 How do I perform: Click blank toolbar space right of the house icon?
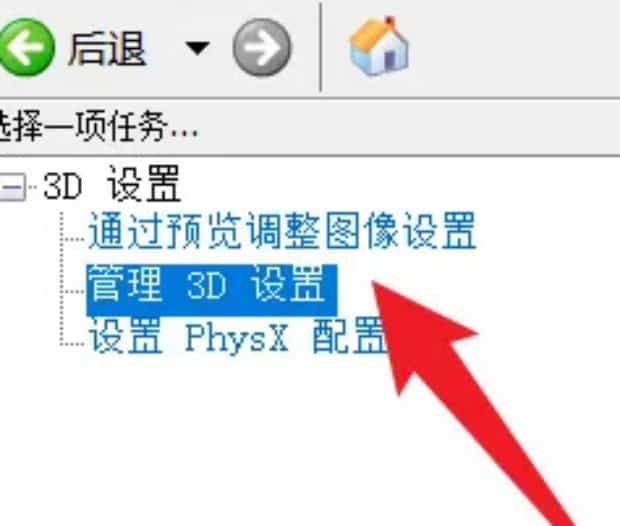pyautogui.click(x=514, y=47)
